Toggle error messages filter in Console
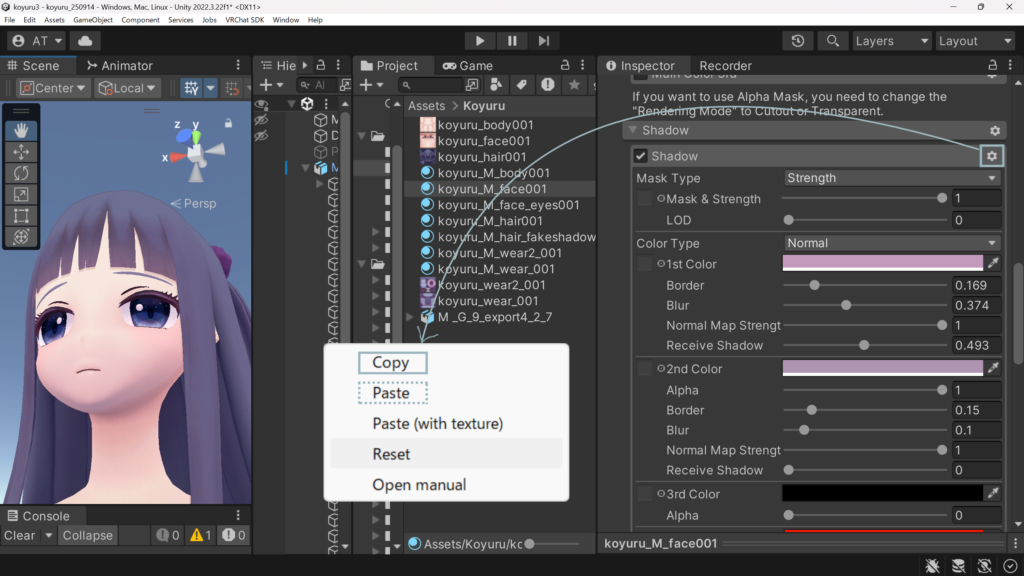Image resolution: width=1024 pixels, height=576 pixels. 233,536
